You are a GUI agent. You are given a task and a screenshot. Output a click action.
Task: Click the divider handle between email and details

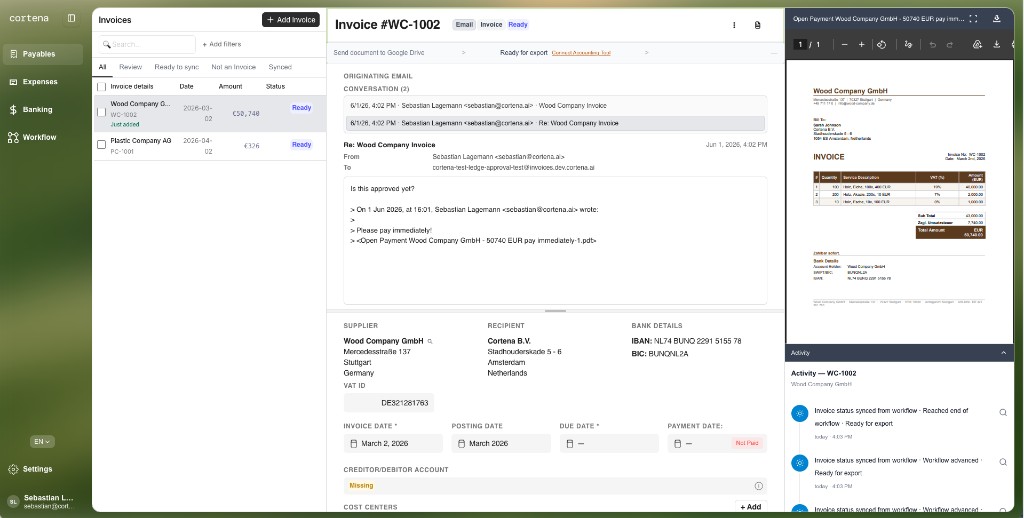555,311
